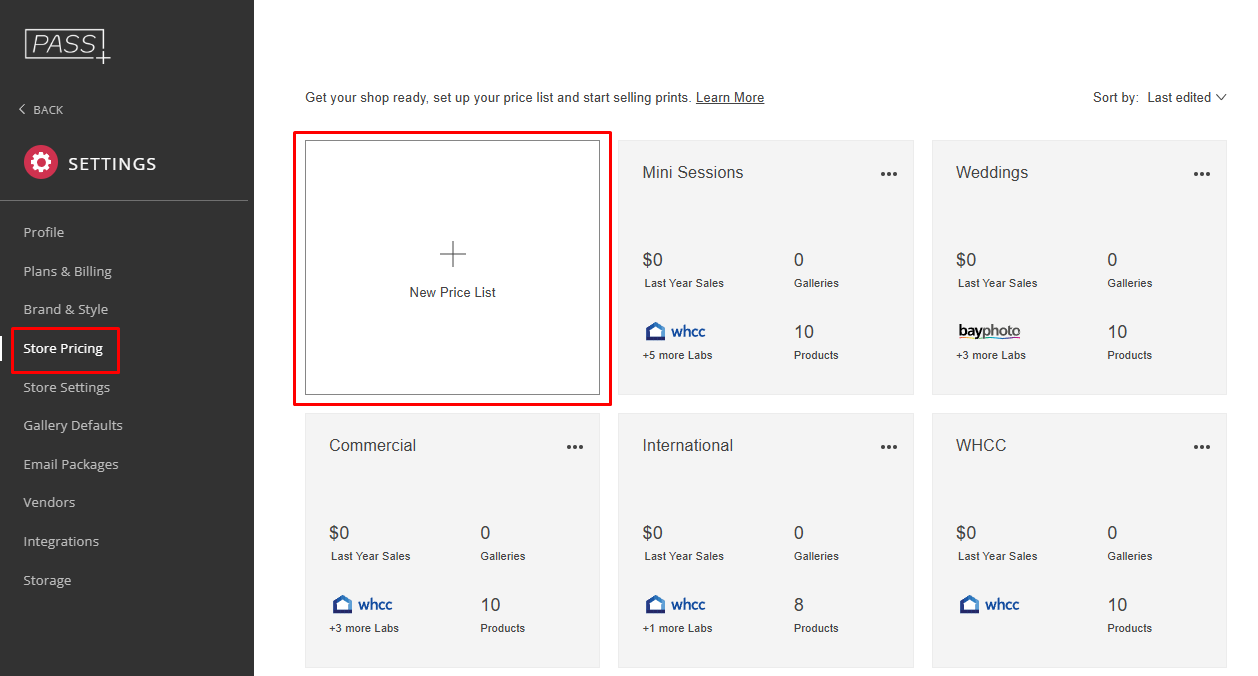Open Weddings three-dot options menu

coord(1201,174)
